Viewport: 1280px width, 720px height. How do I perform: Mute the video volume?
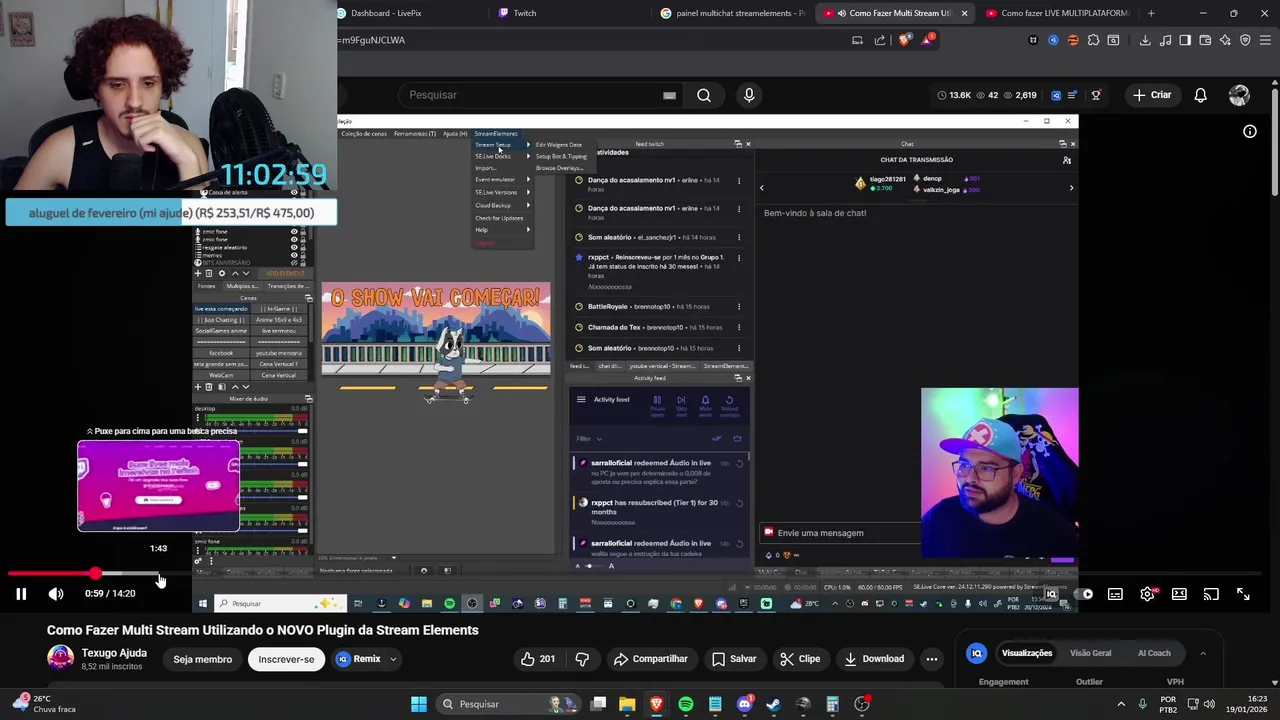56,594
